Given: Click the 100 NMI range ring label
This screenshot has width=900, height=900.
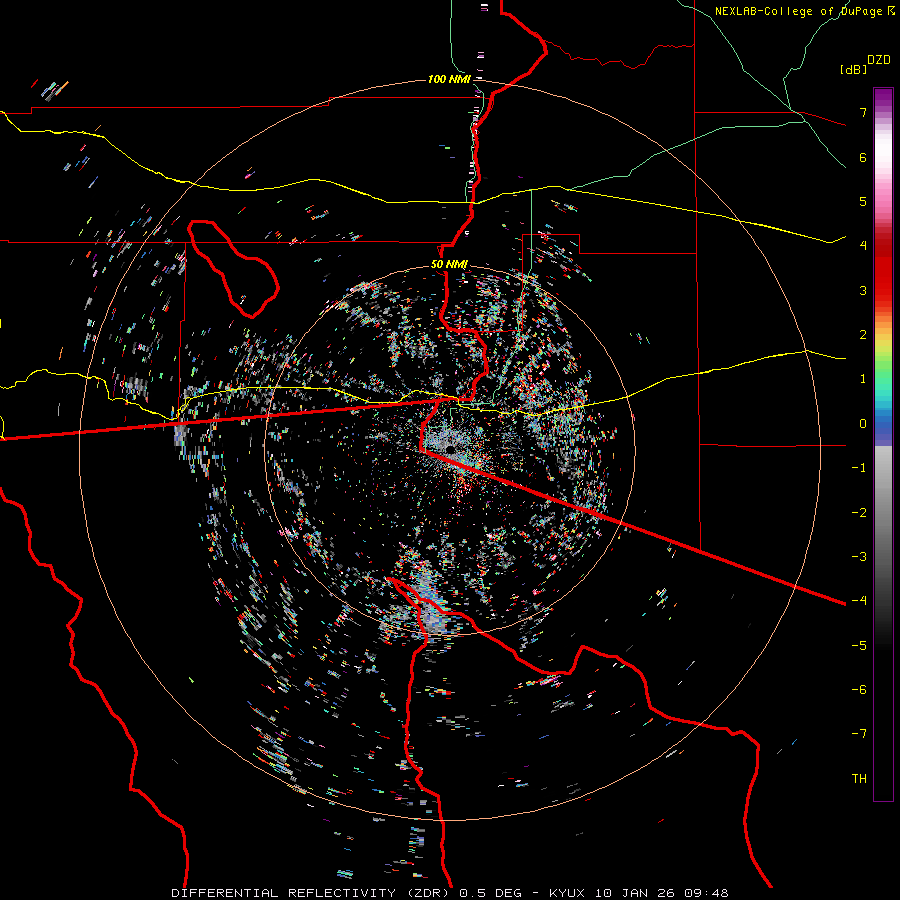Looking at the screenshot, I should click(449, 79).
